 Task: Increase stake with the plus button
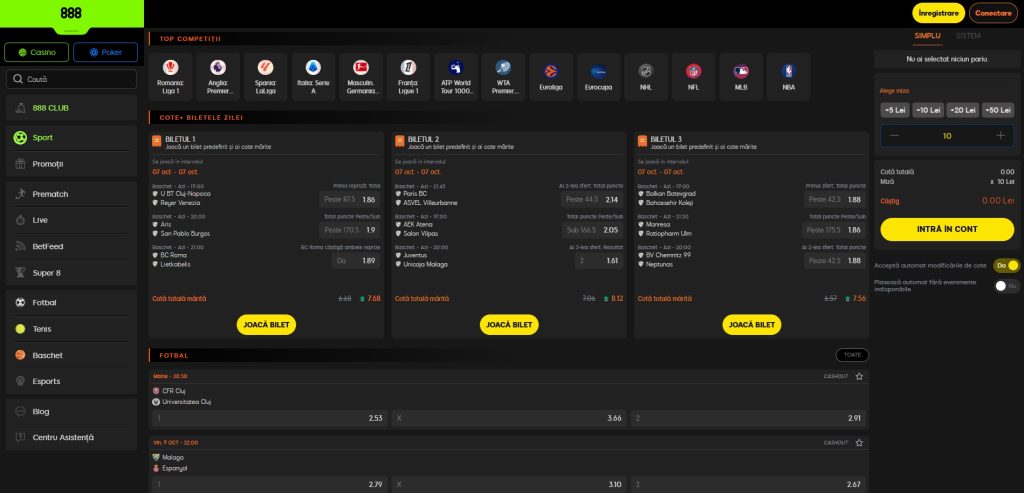coord(1000,136)
